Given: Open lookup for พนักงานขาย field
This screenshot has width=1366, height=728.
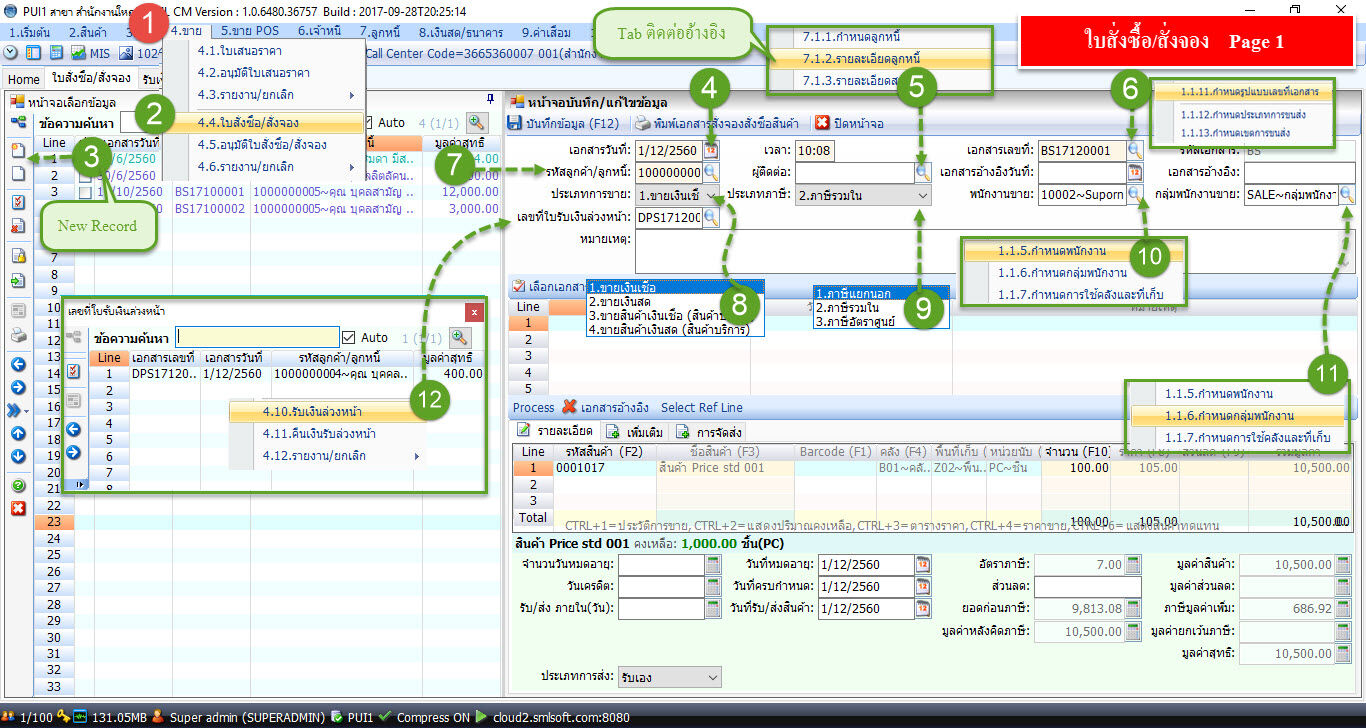Looking at the screenshot, I should click(x=1135, y=194).
